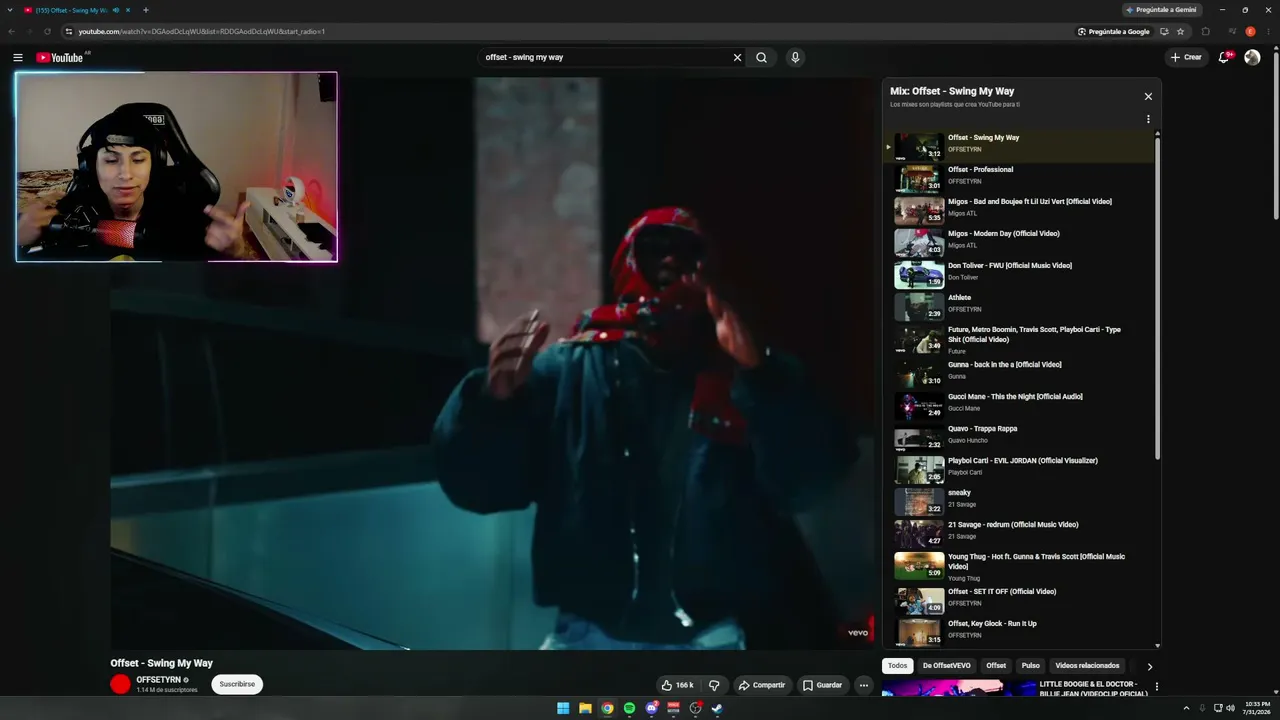The width and height of the screenshot is (1280, 720).
Task: Click the Chrome address bar URL
Action: [x=202, y=31]
